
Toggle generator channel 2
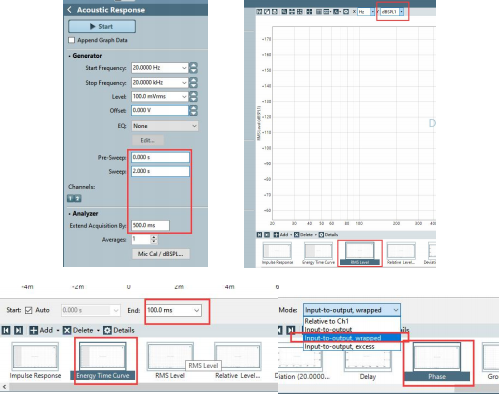coord(78,198)
